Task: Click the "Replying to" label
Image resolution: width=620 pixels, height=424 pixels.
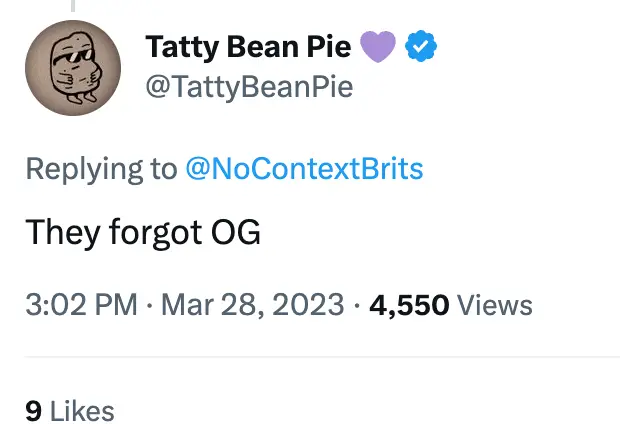Action: pos(100,168)
